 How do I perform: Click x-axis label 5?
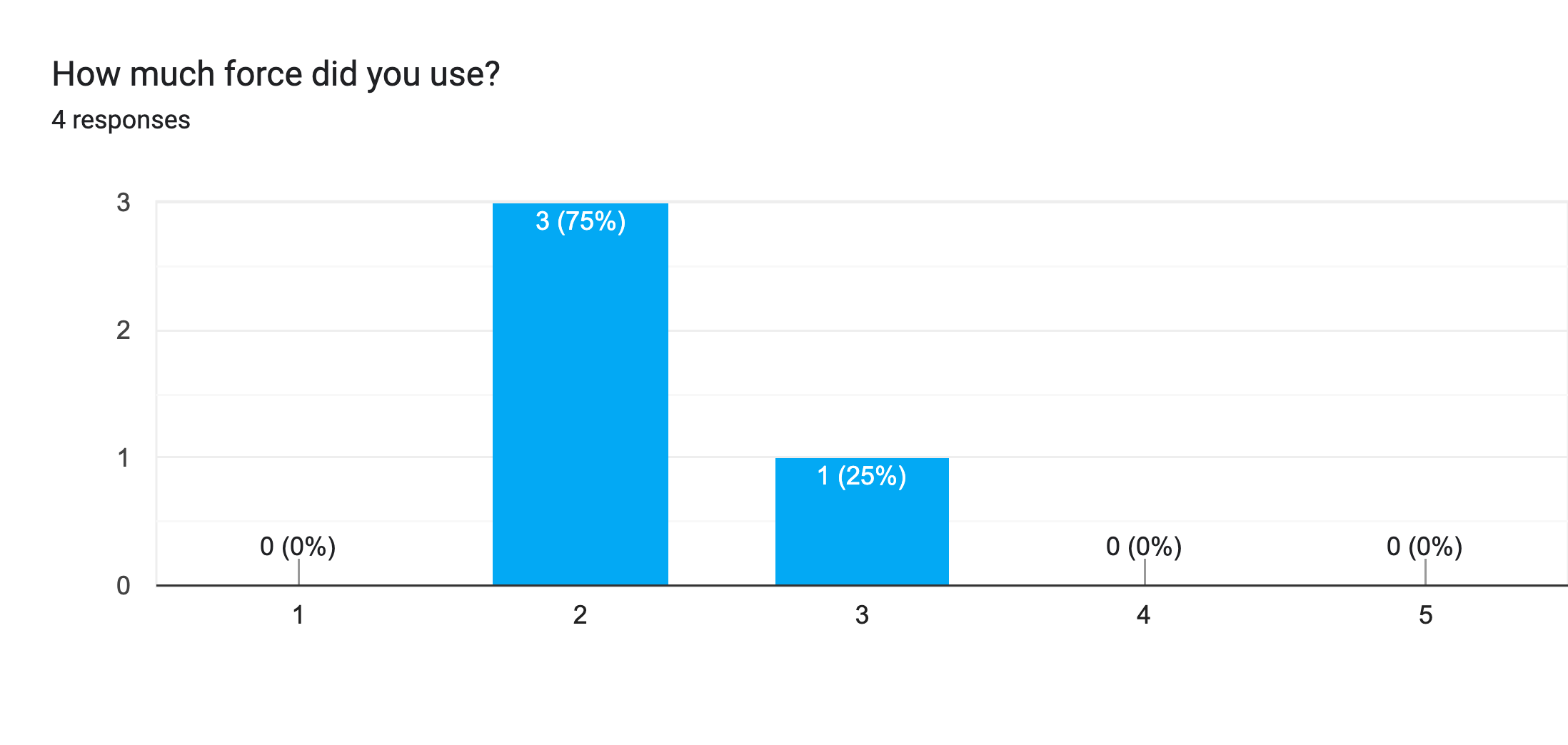click(1425, 615)
